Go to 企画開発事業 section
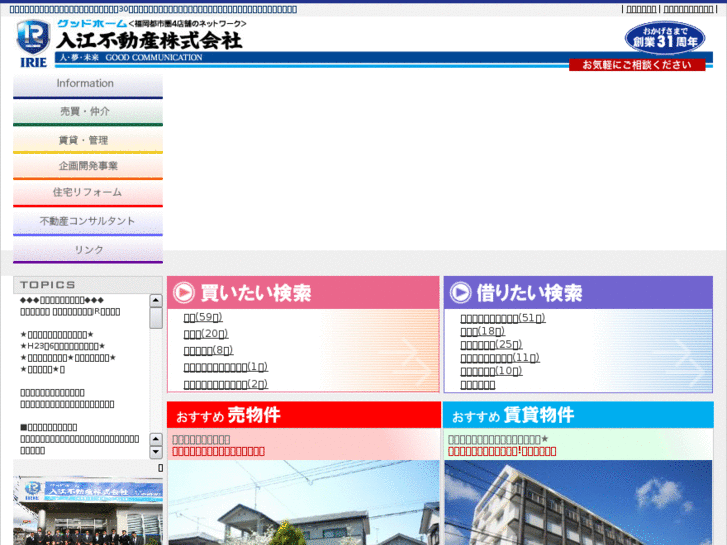The image size is (727, 545). [87, 166]
